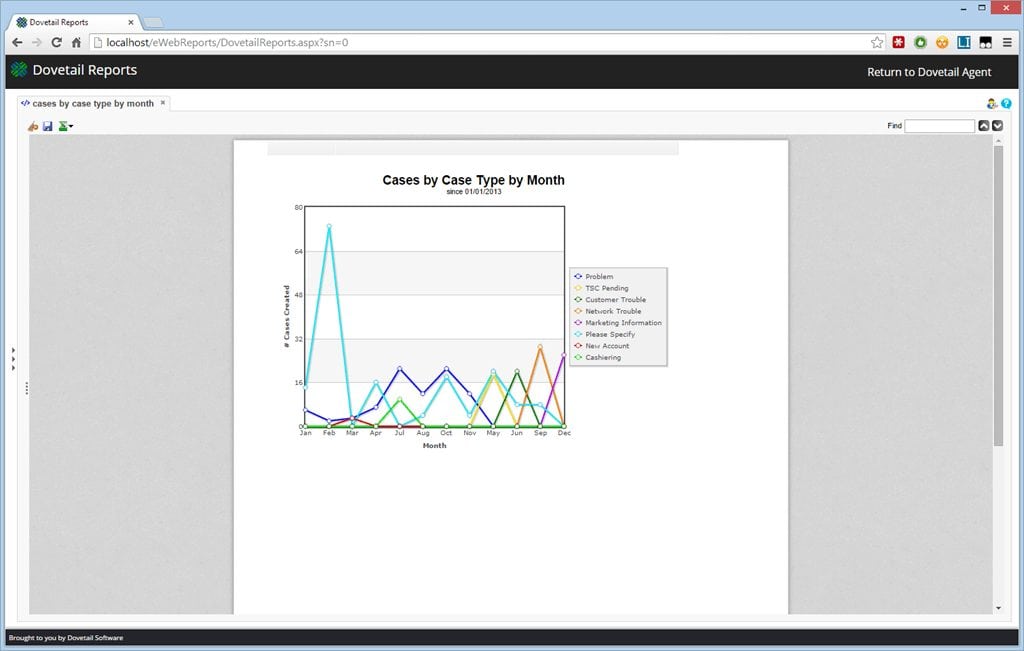Image resolution: width=1024 pixels, height=651 pixels.
Task: Run the report refresh icon
Action: tap(32, 125)
